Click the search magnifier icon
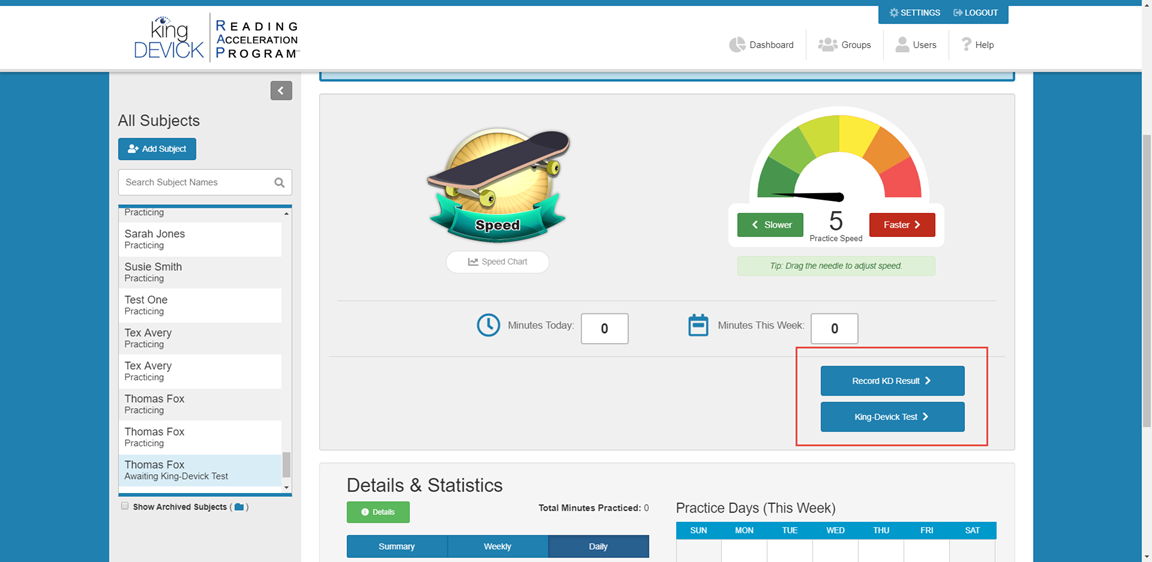 (x=279, y=182)
